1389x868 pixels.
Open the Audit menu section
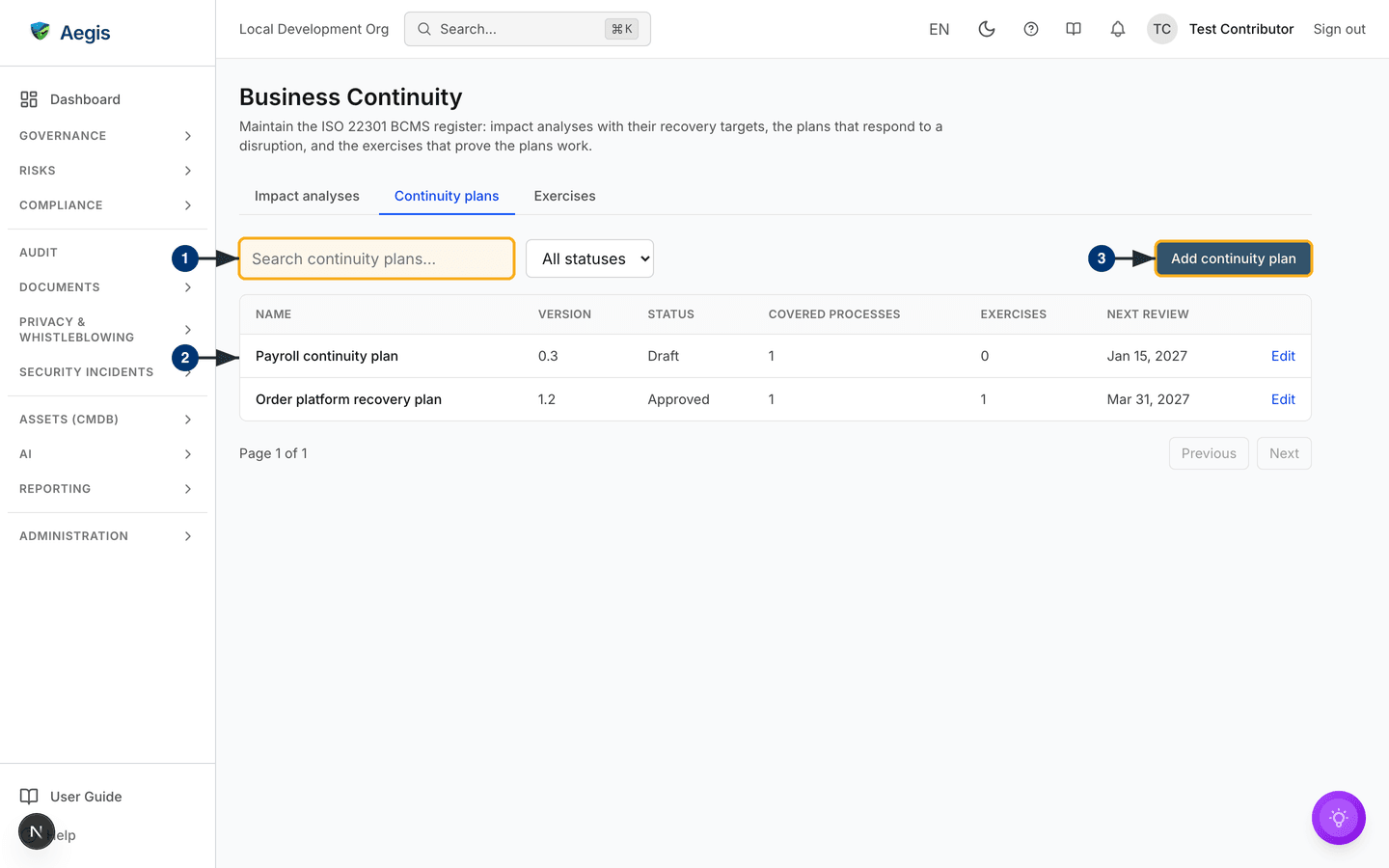tap(107, 253)
